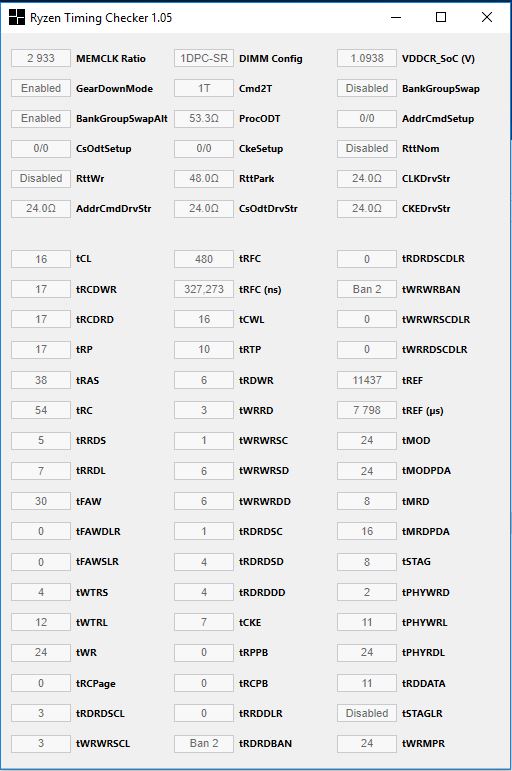Click the tWR value field
Viewport: 512px width, 771px height.
[x=41, y=652]
